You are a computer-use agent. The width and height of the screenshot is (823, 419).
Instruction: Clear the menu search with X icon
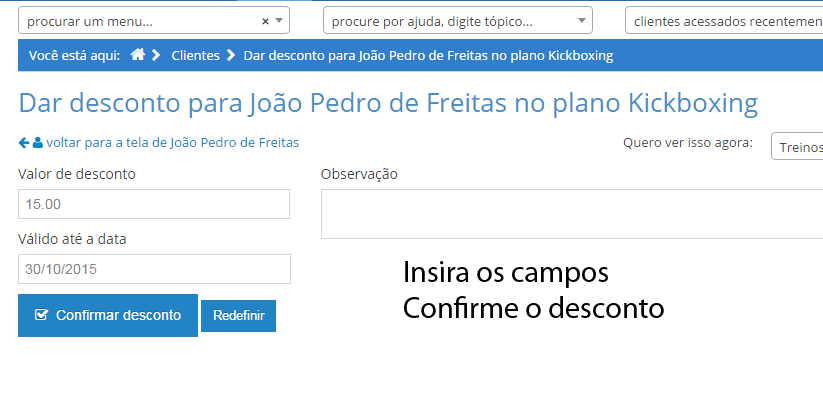(x=265, y=21)
